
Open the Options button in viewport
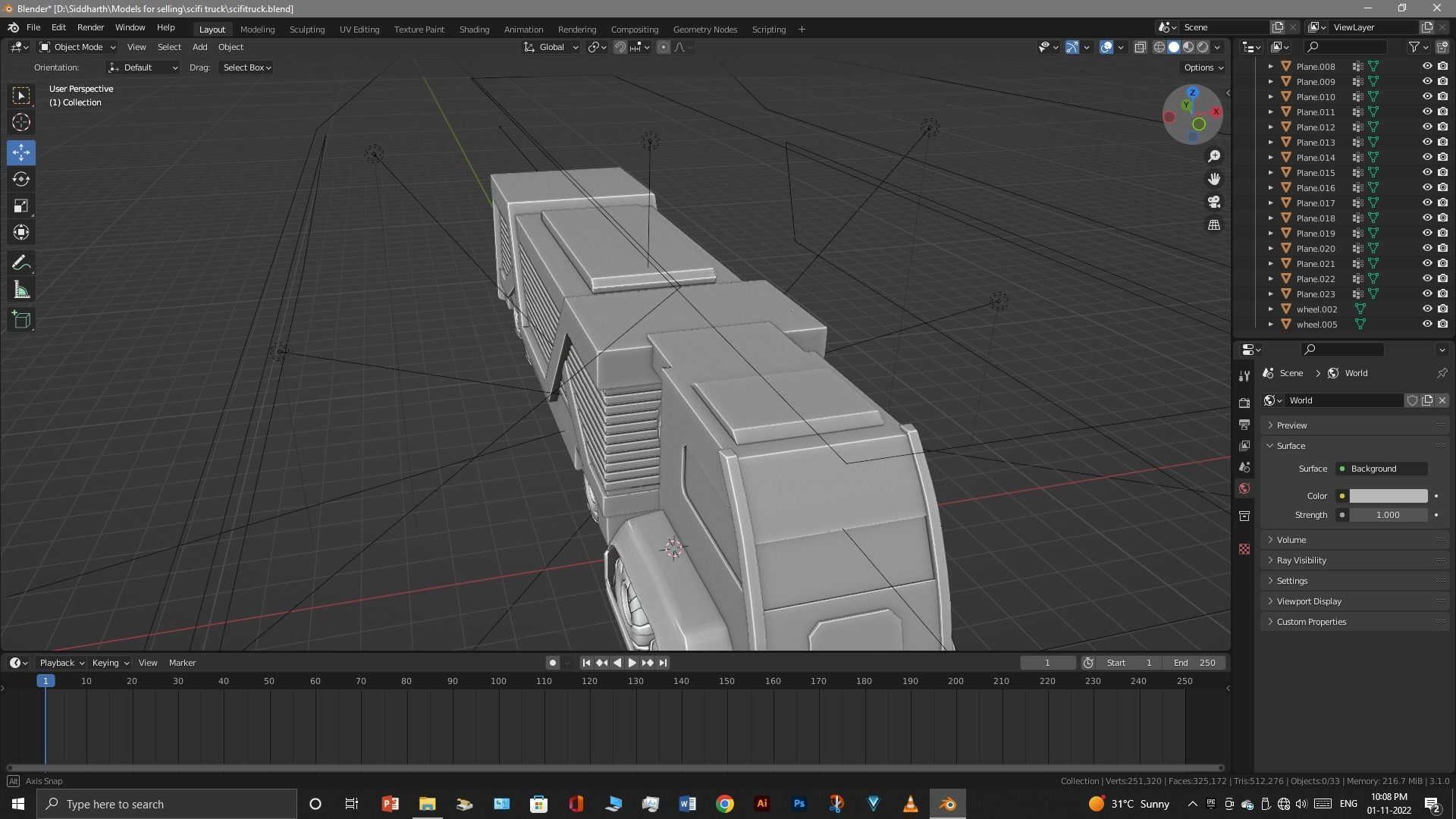(x=1203, y=67)
